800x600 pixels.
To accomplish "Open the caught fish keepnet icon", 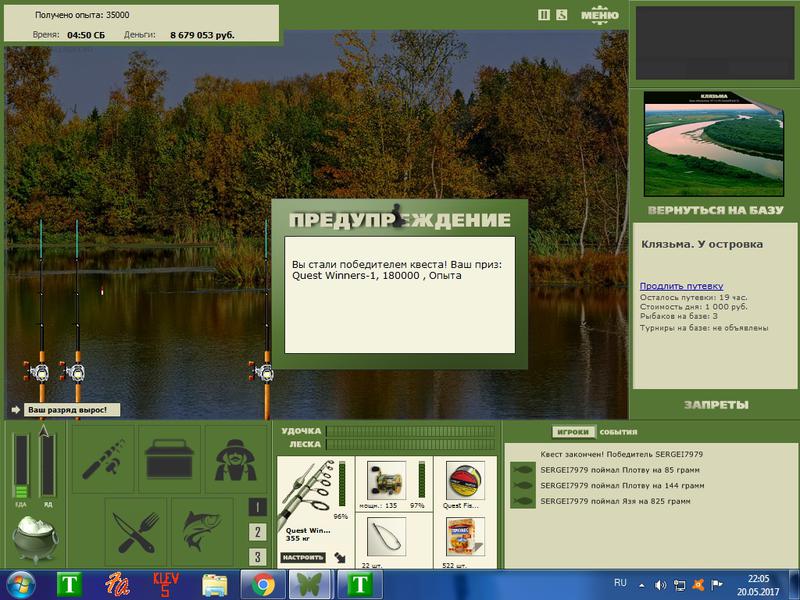I will (202, 532).
